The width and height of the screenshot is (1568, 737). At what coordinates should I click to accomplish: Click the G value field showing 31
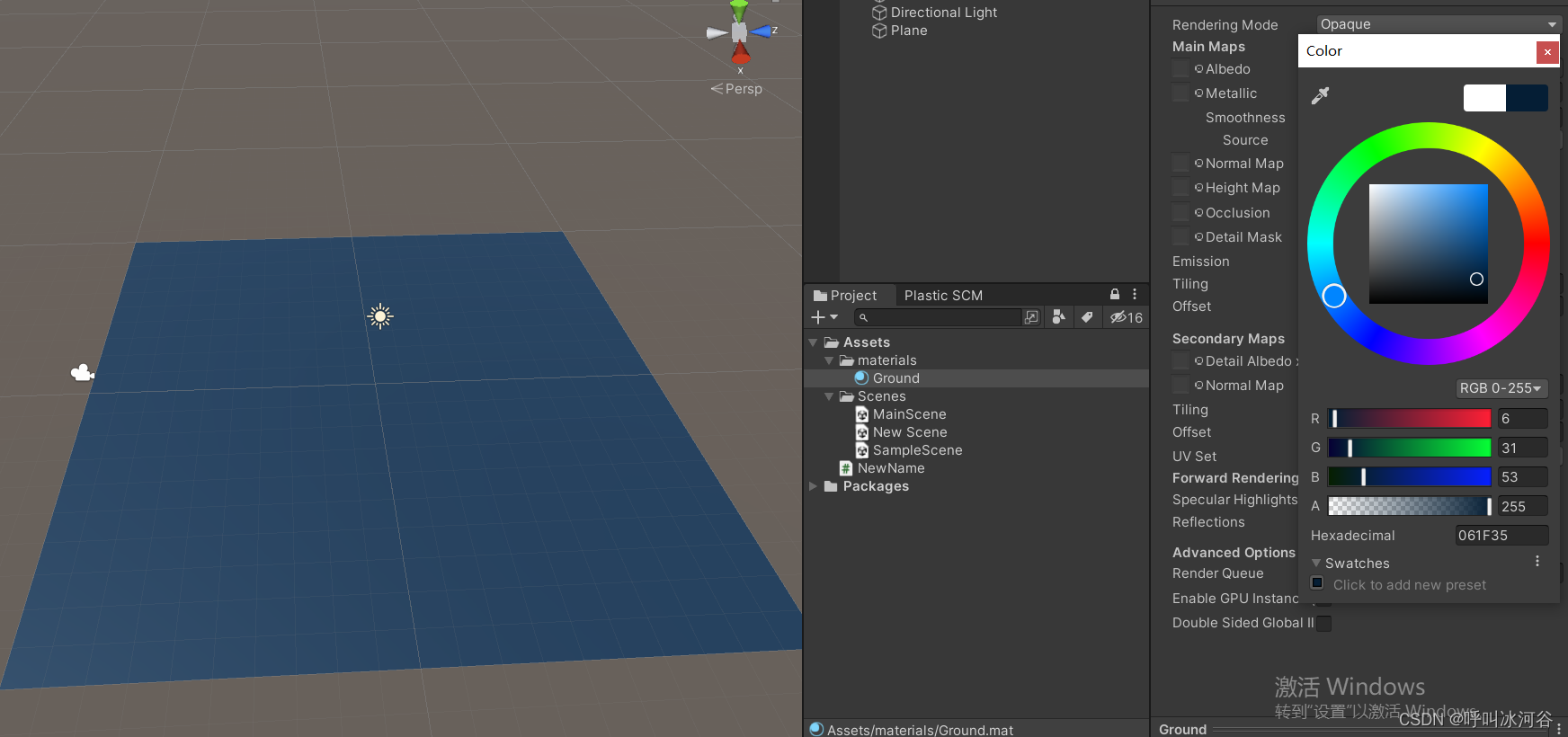[1523, 448]
